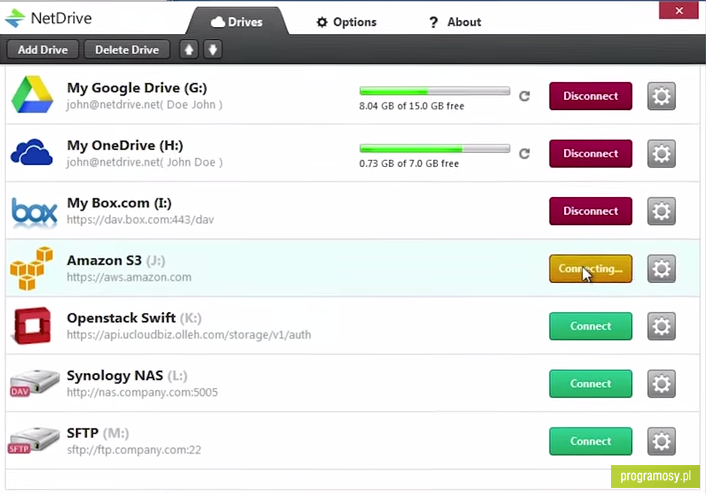
Task: Open settings gear for My OneDrive
Action: (661, 154)
